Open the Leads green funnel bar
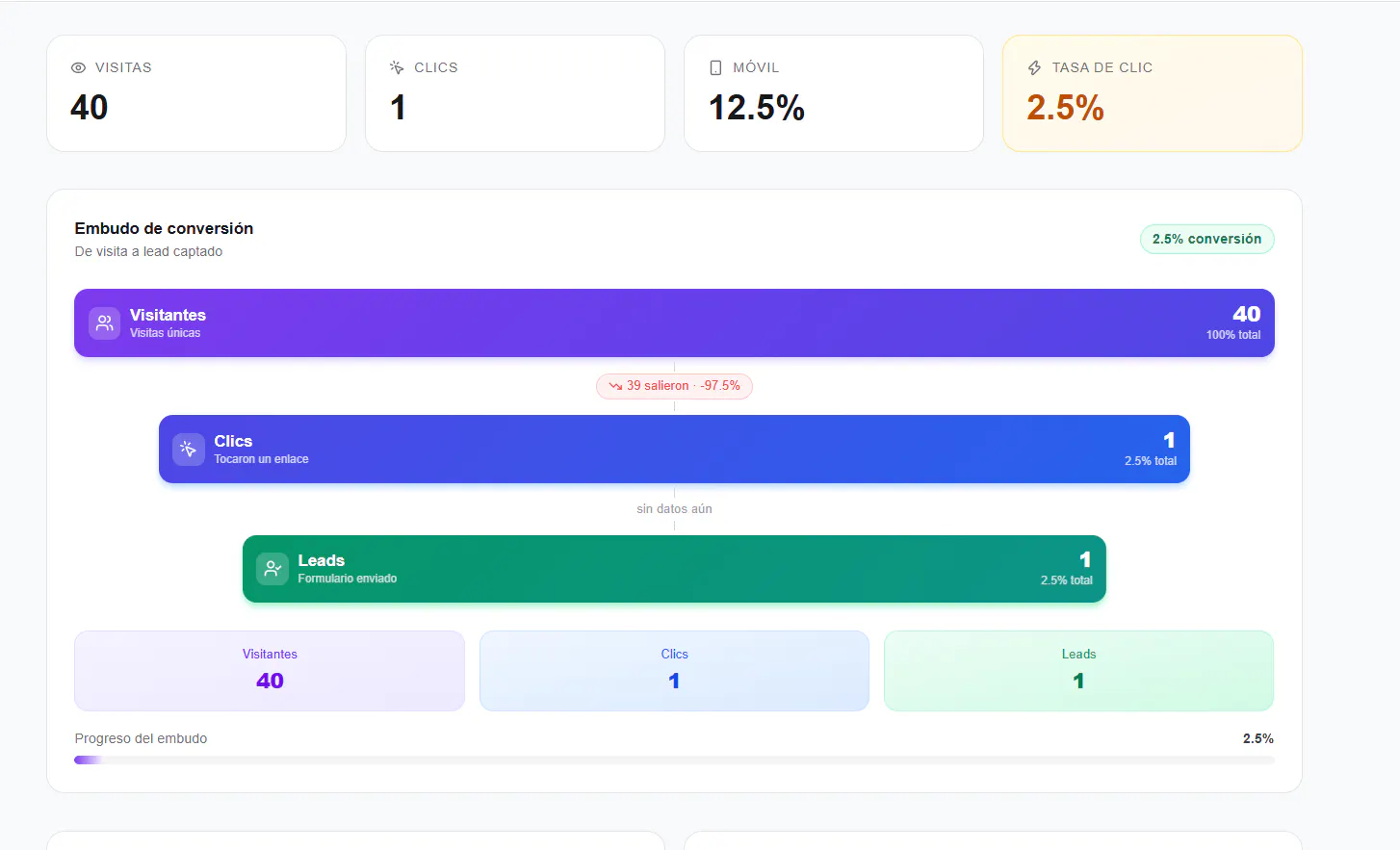1400x850 pixels. point(674,569)
